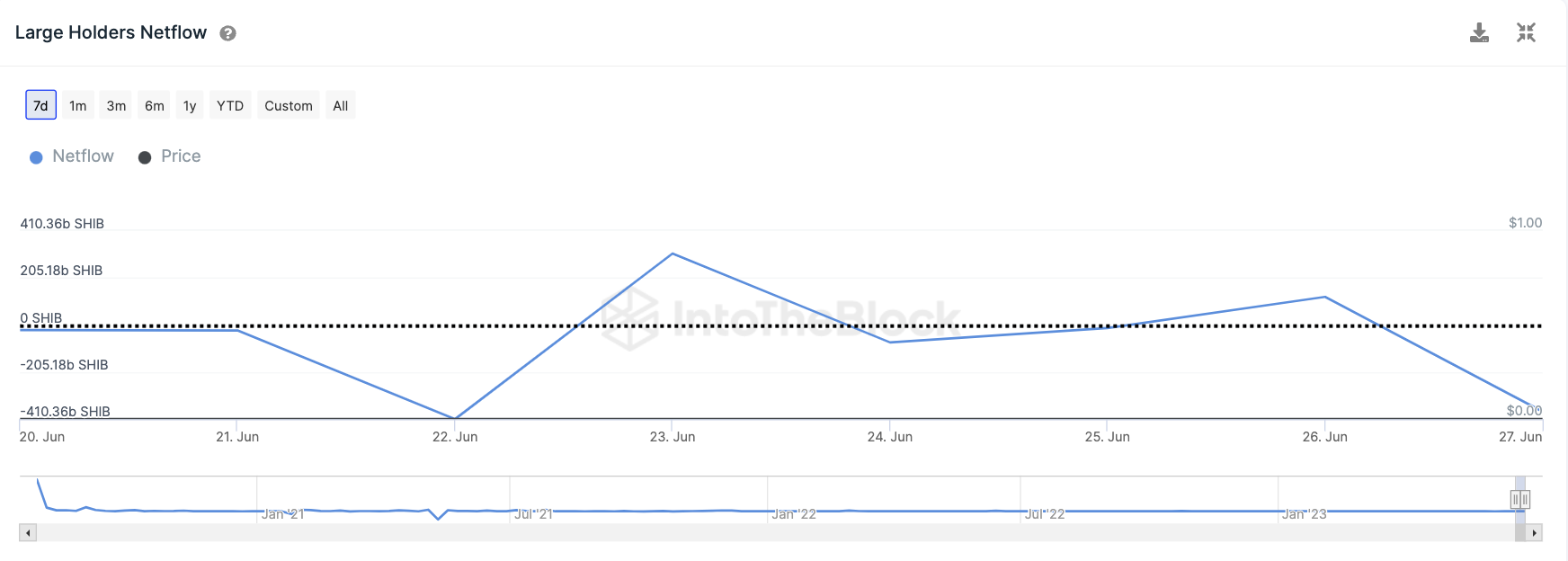Click the collapse fullscreen icon
Screen dimensions: 1568x561
1526,33
